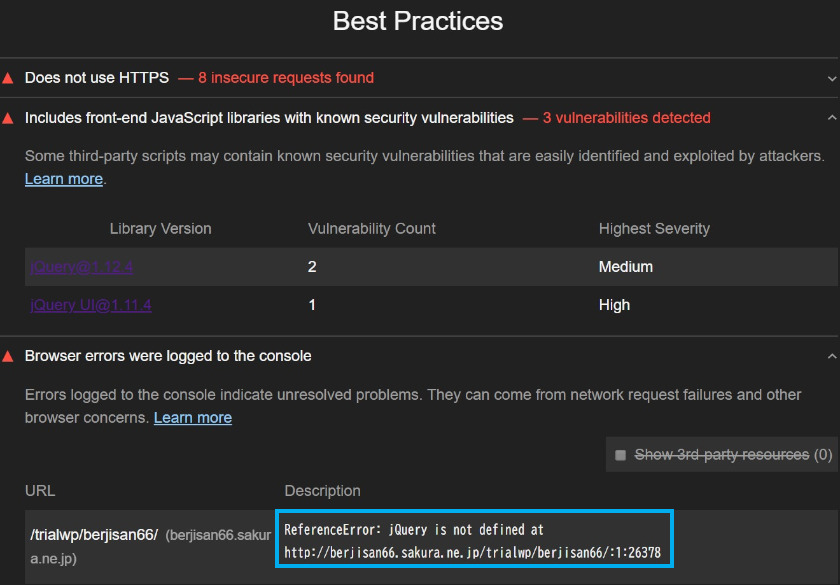Viewport: 840px width, 585px height.
Task: Click the /trialwp/berjisan66/ URL entry
Action: tap(94, 535)
